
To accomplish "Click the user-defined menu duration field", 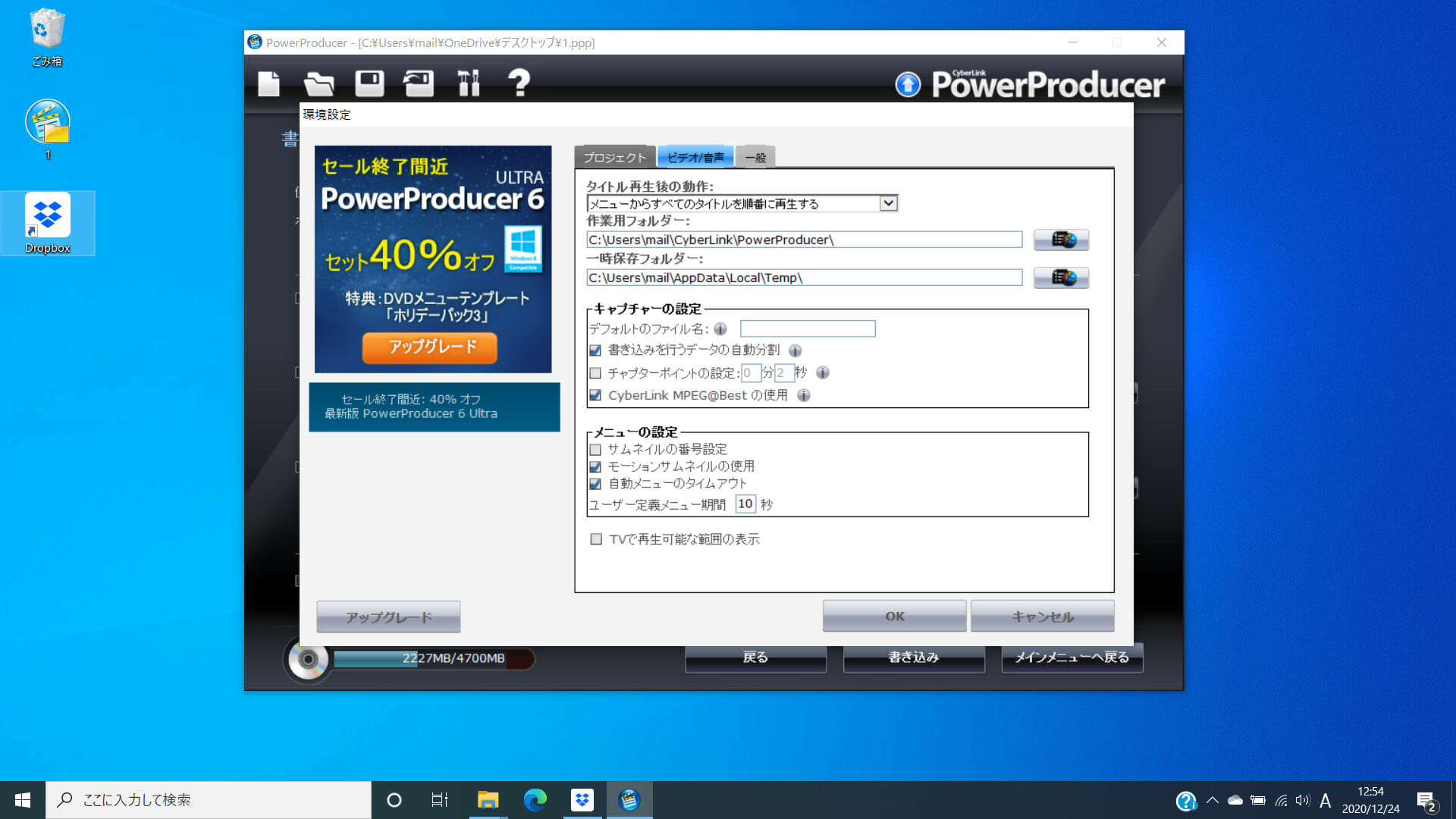I will (745, 504).
